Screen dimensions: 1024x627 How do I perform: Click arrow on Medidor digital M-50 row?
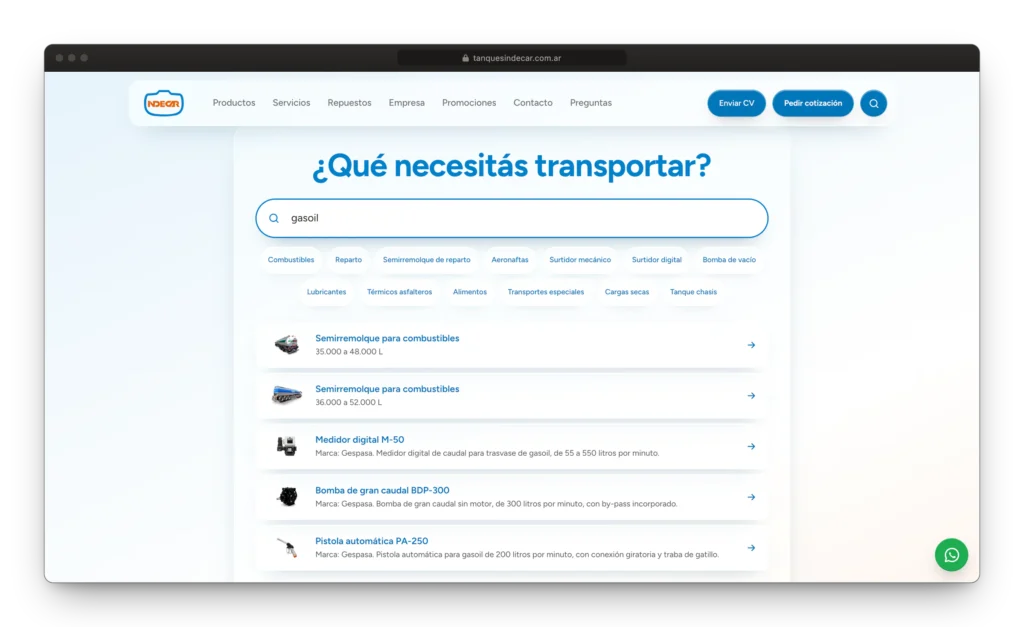751,447
